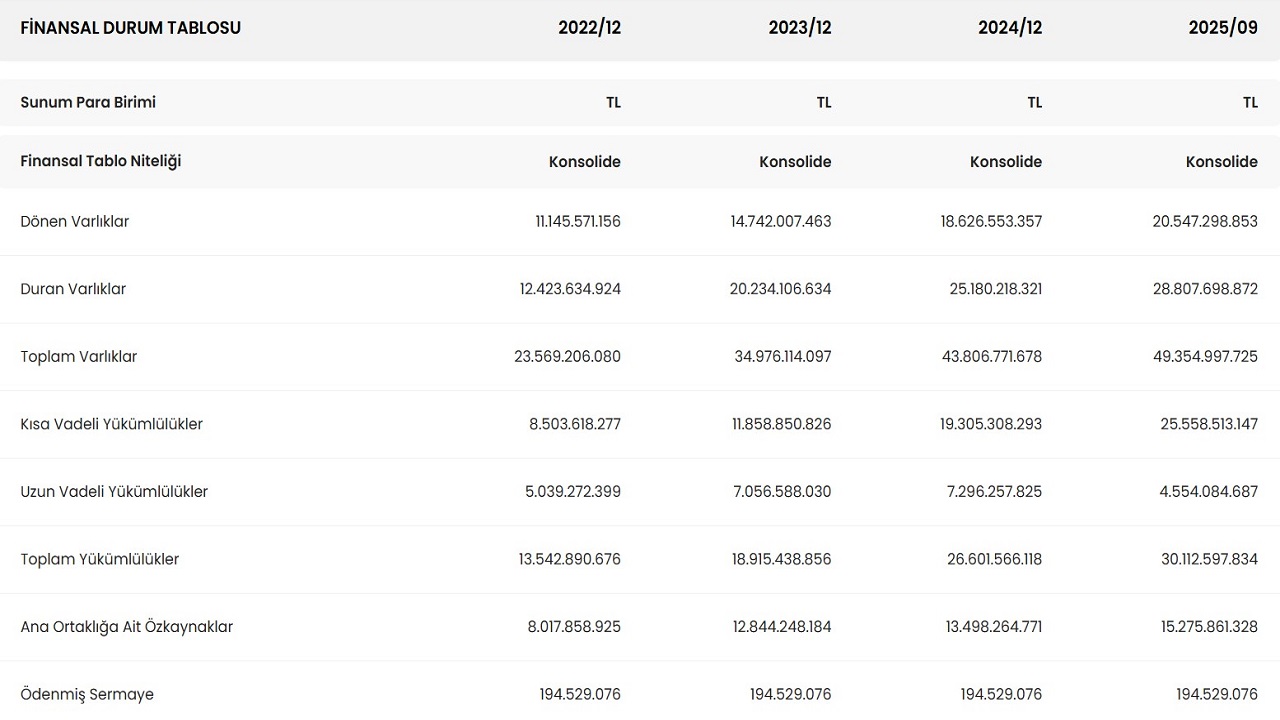Image resolution: width=1280 pixels, height=720 pixels.
Task: Select Ana Ortaklığa Ait Özkaynaklar label
Action: coord(126,627)
